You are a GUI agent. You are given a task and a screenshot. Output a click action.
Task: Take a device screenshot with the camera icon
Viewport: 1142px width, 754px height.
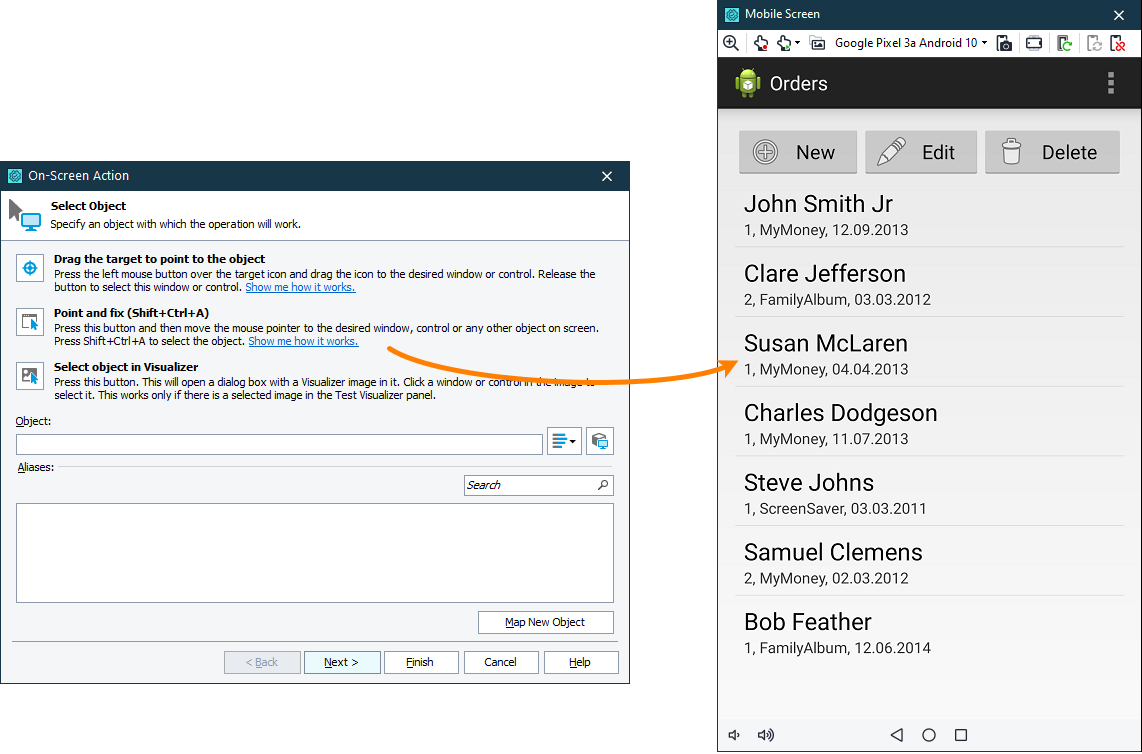pos(1004,43)
